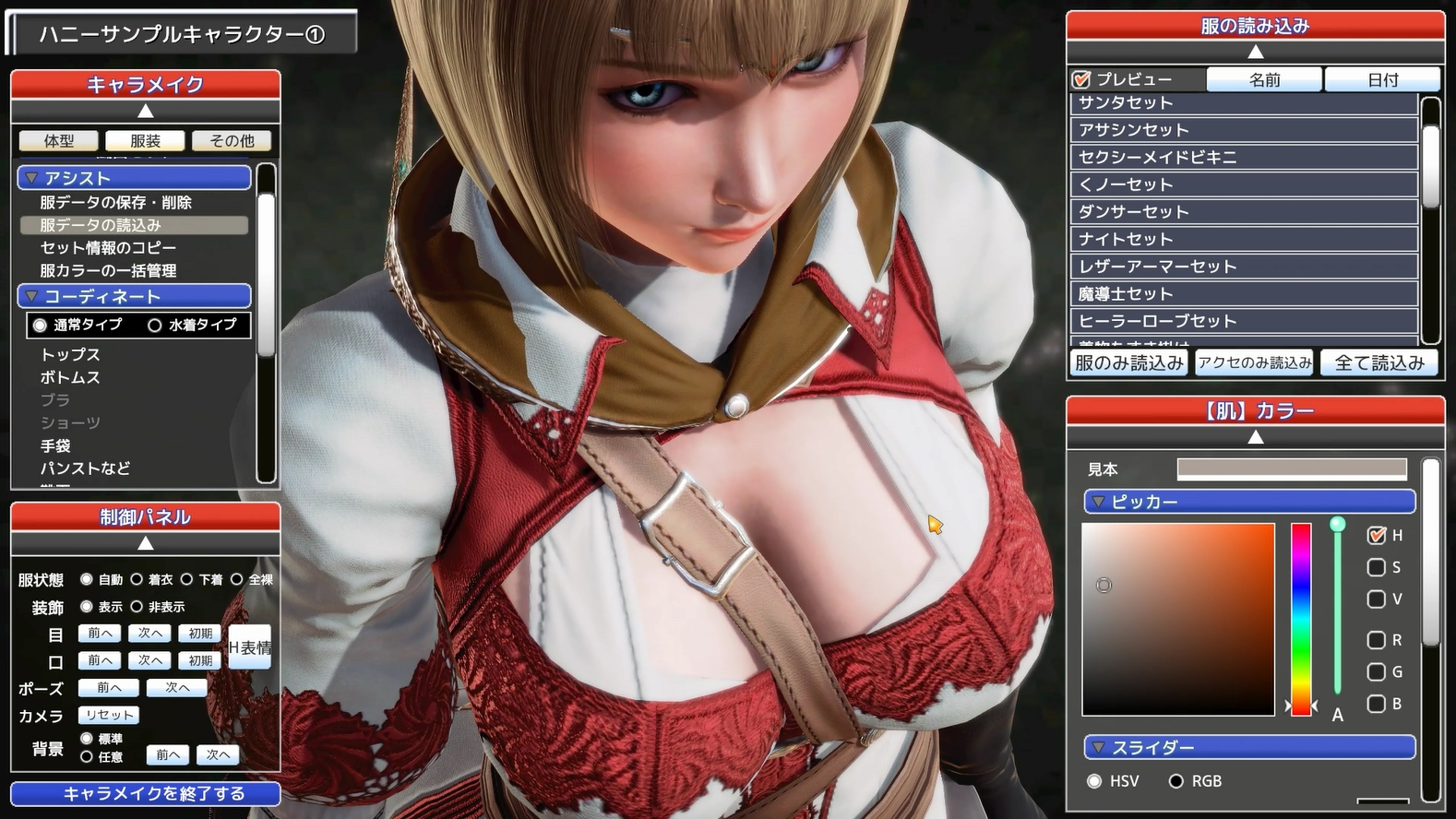Collapse the 【肌】カラー panel with its arrow
1456x819 pixels.
point(1255,437)
